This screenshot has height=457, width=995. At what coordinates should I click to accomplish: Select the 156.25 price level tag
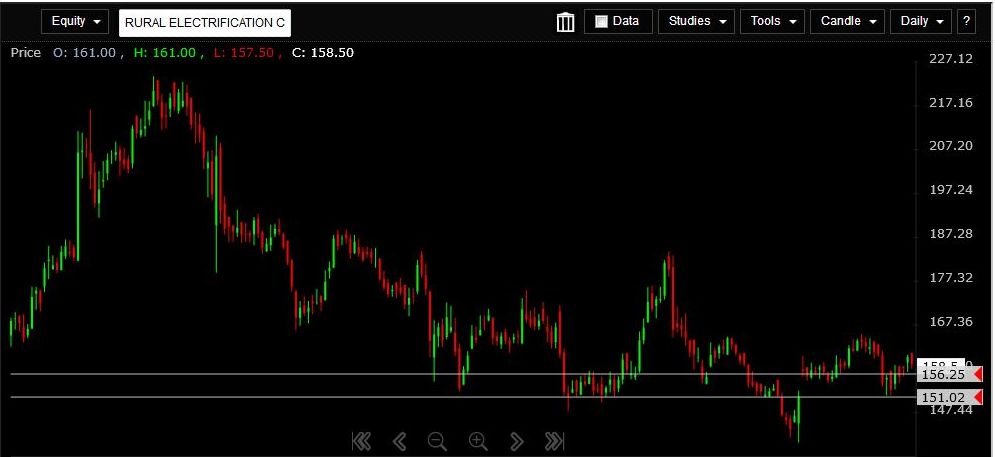tap(943, 375)
